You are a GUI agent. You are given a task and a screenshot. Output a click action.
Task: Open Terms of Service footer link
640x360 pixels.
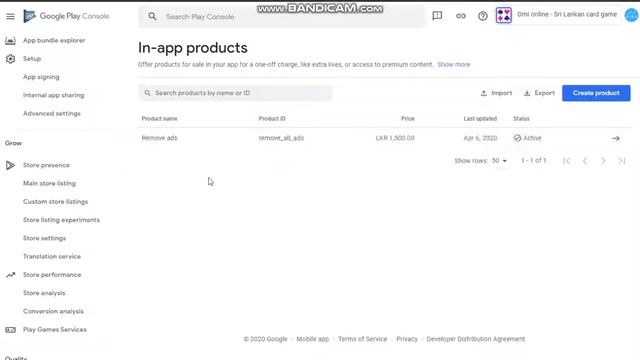[362, 339]
